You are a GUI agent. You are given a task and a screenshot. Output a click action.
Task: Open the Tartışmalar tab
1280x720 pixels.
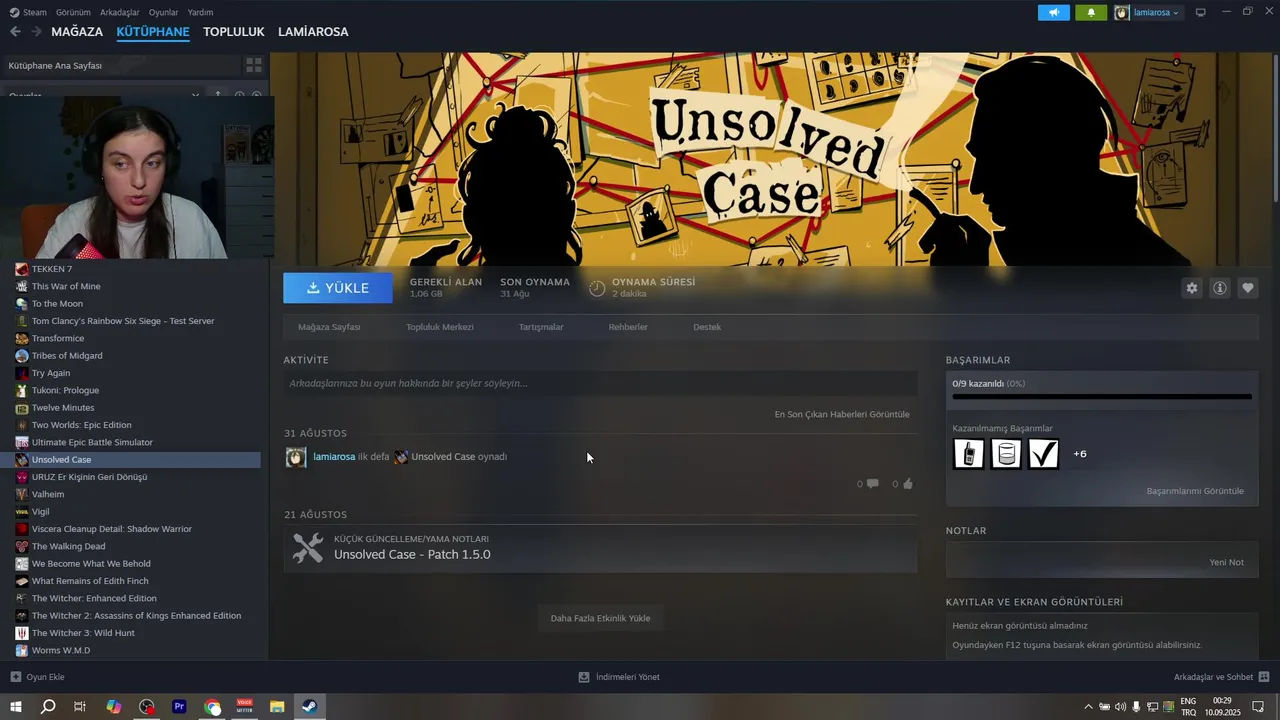click(x=541, y=327)
